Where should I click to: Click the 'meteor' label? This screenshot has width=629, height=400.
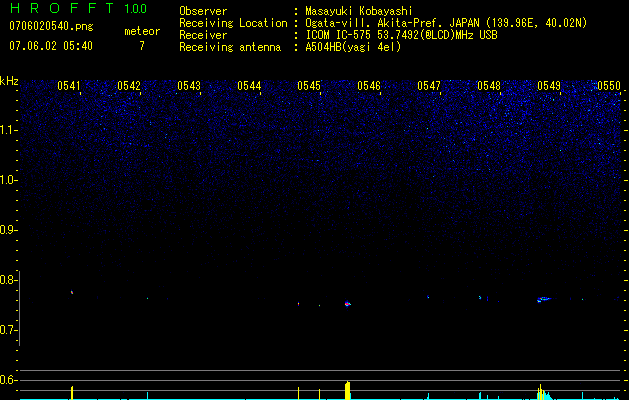(x=142, y=31)
